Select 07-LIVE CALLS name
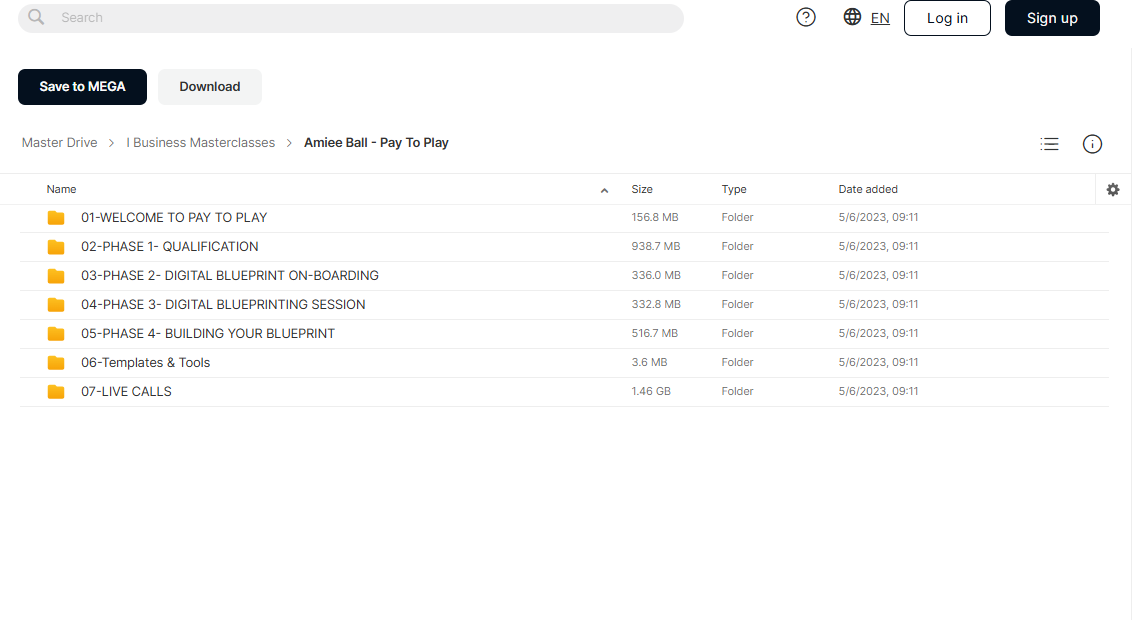The width and height of the screenshot is (1132, 620). pyautogui.click(x=126, y=391)
